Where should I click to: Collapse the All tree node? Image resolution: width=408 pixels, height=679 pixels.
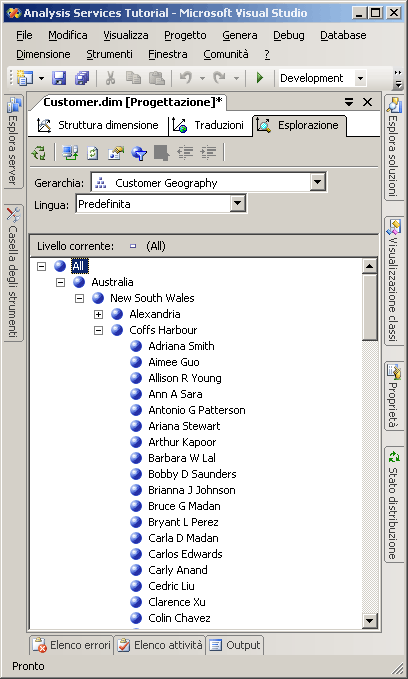pyautogui.click(x=42, y=266)
